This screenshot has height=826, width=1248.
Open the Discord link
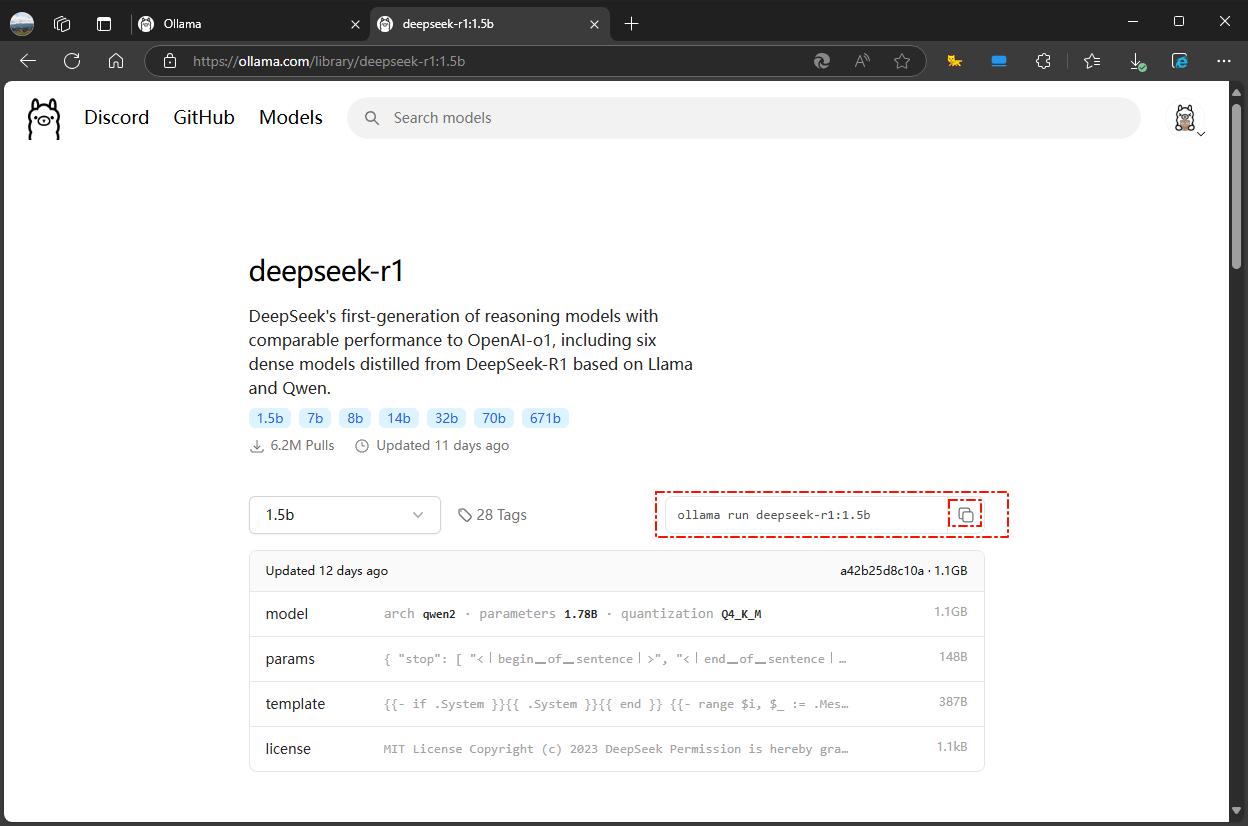point(116,118)
